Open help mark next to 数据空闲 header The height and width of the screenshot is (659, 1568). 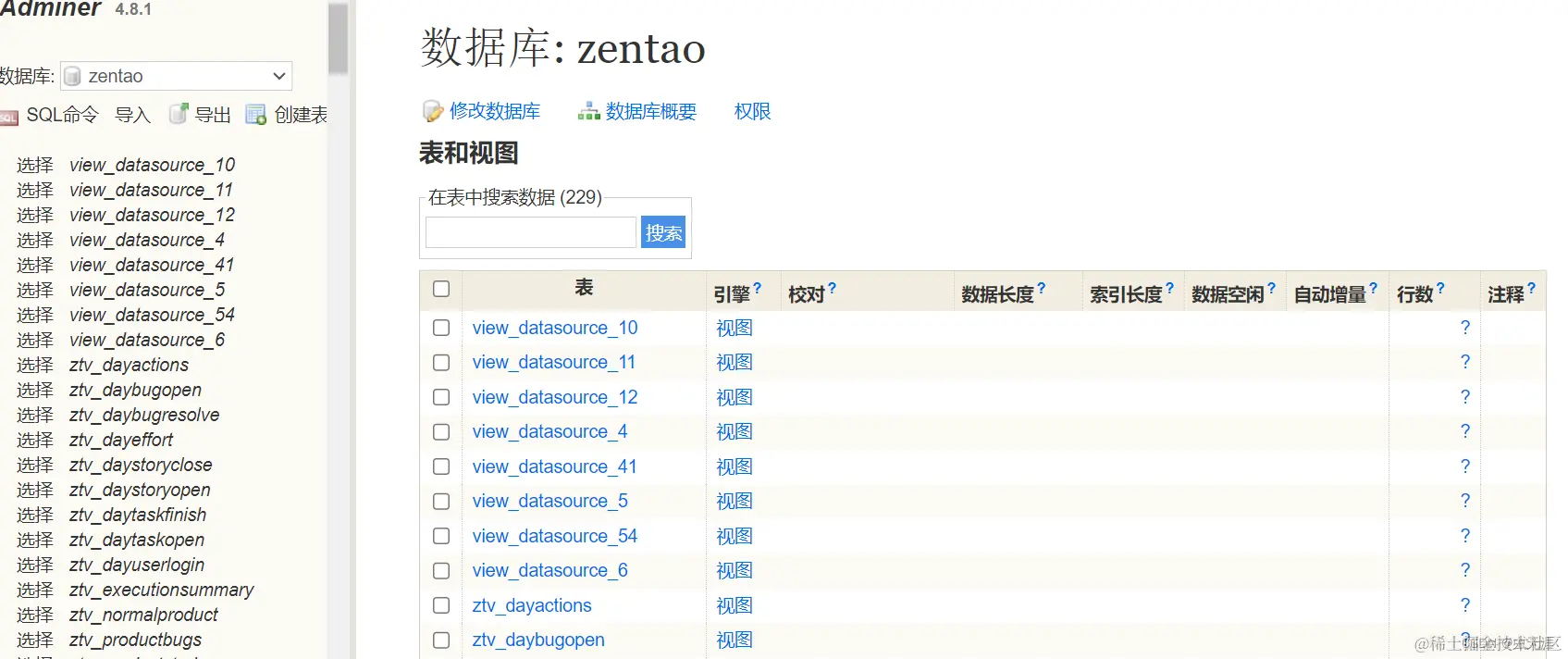pyautogui.click(x=1271, y=289)
